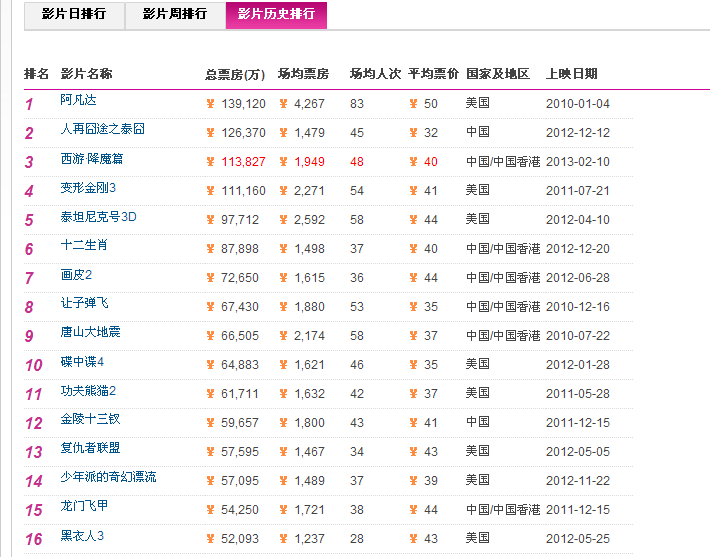710x557 pixels.
Task: Select release date 2012-12-20
Action: click(x=578, y=249)
